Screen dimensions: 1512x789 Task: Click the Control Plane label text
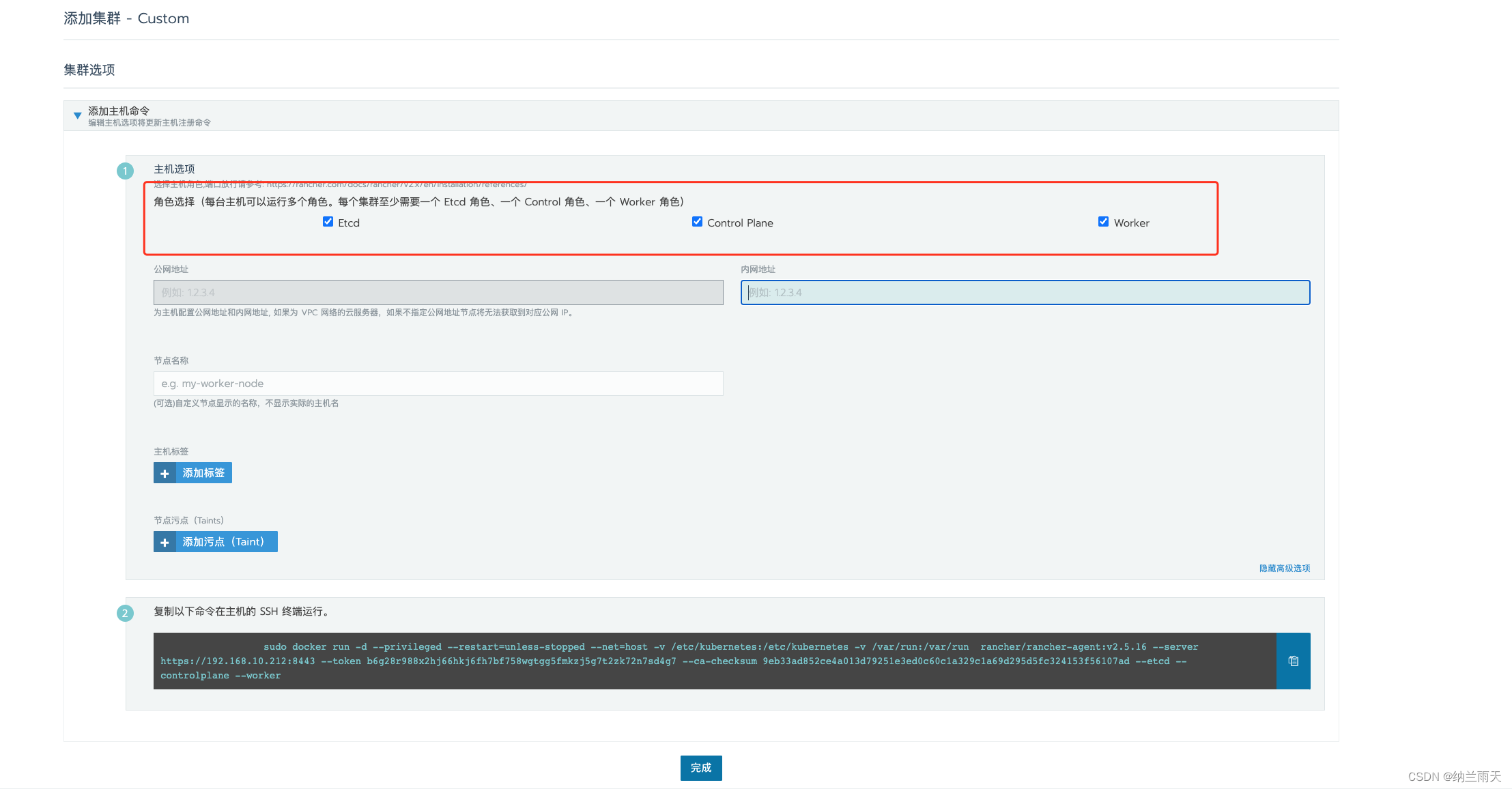(740, 223)
